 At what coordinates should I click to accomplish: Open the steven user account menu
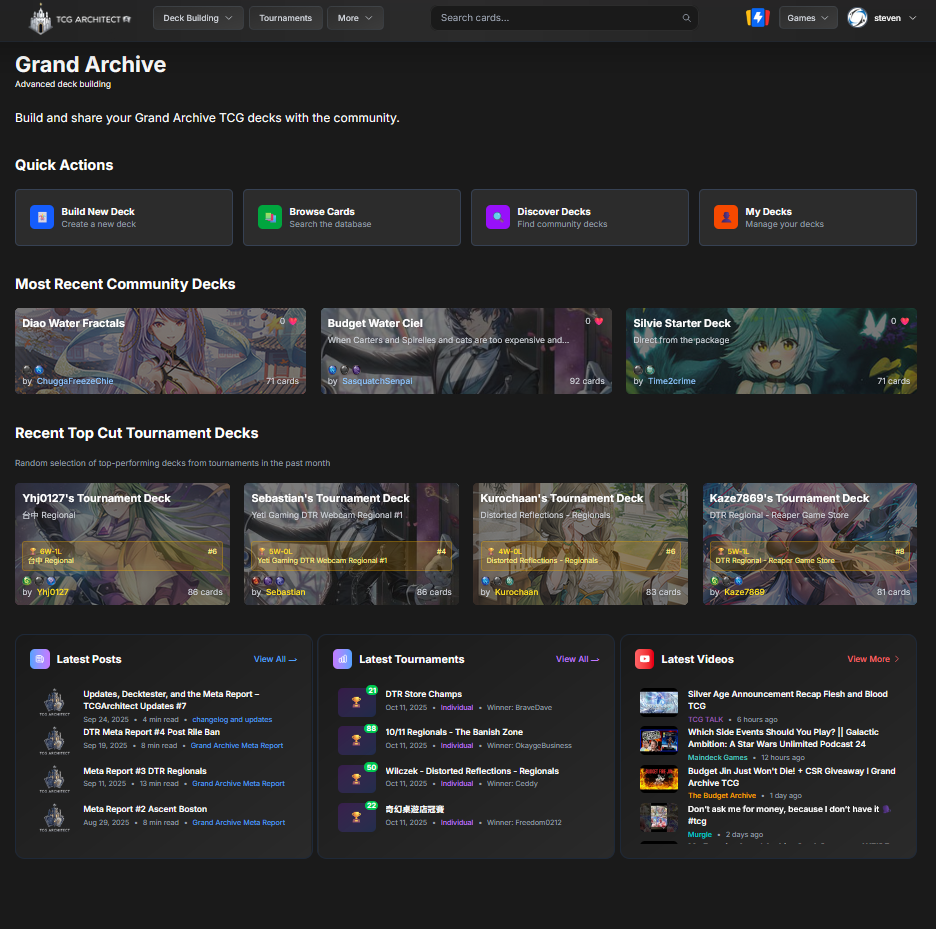coord(881,18)
